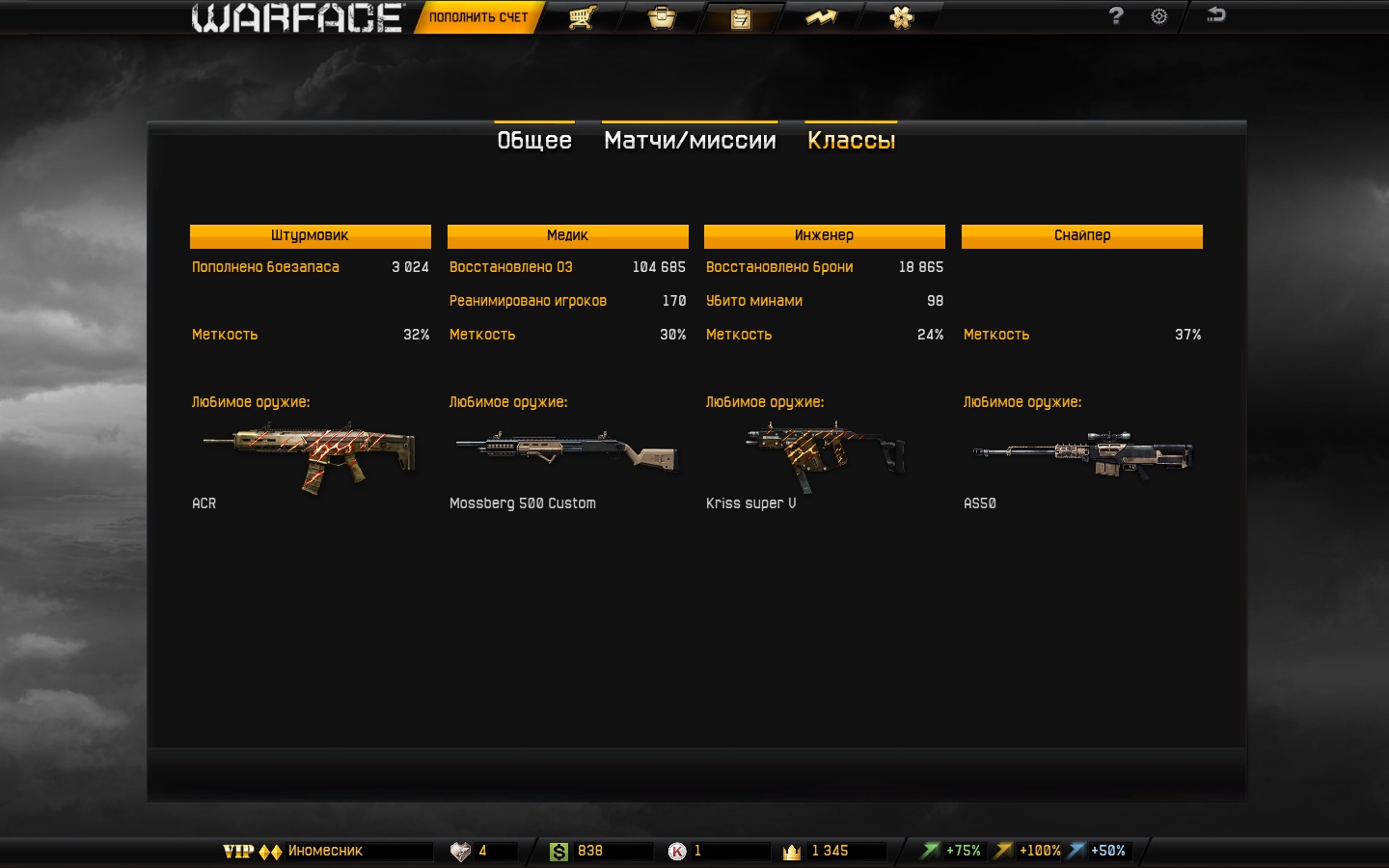Click the 98 mine kills value
Image resolution: width=1389 pixels, height=868 pixels.
(936, 301)
